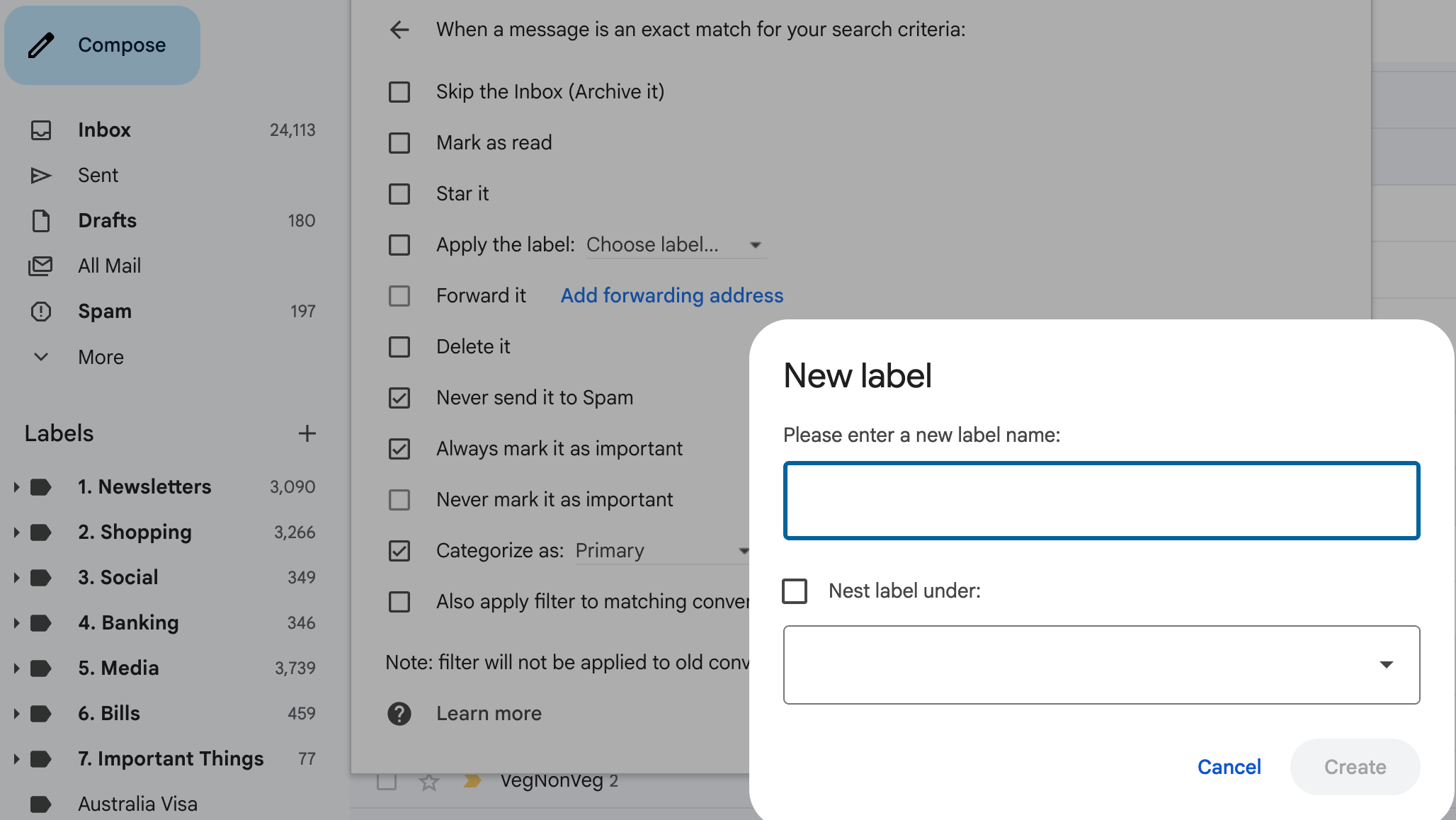The width and height of the screenshot is (1456, 820).
Task: Open the Inbox folder
Action: (x=104, y=130)
